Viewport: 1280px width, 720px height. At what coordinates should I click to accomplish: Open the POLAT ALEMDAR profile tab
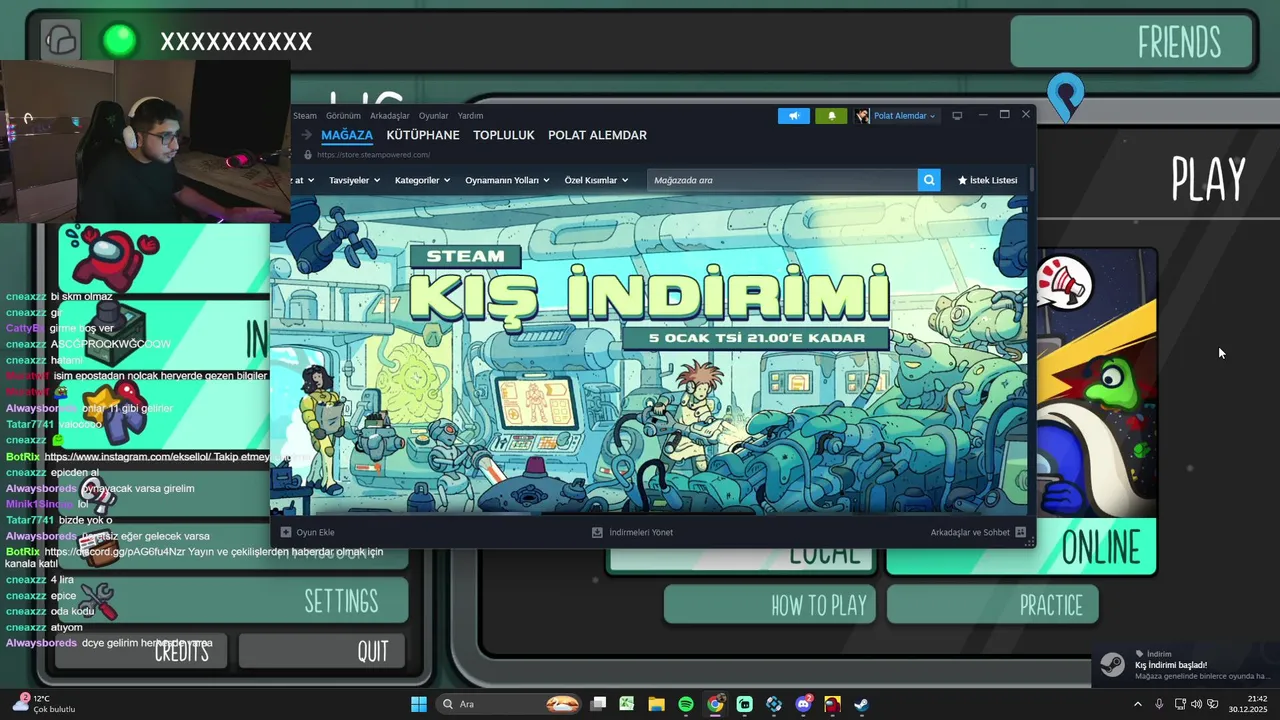click(597, 135)
